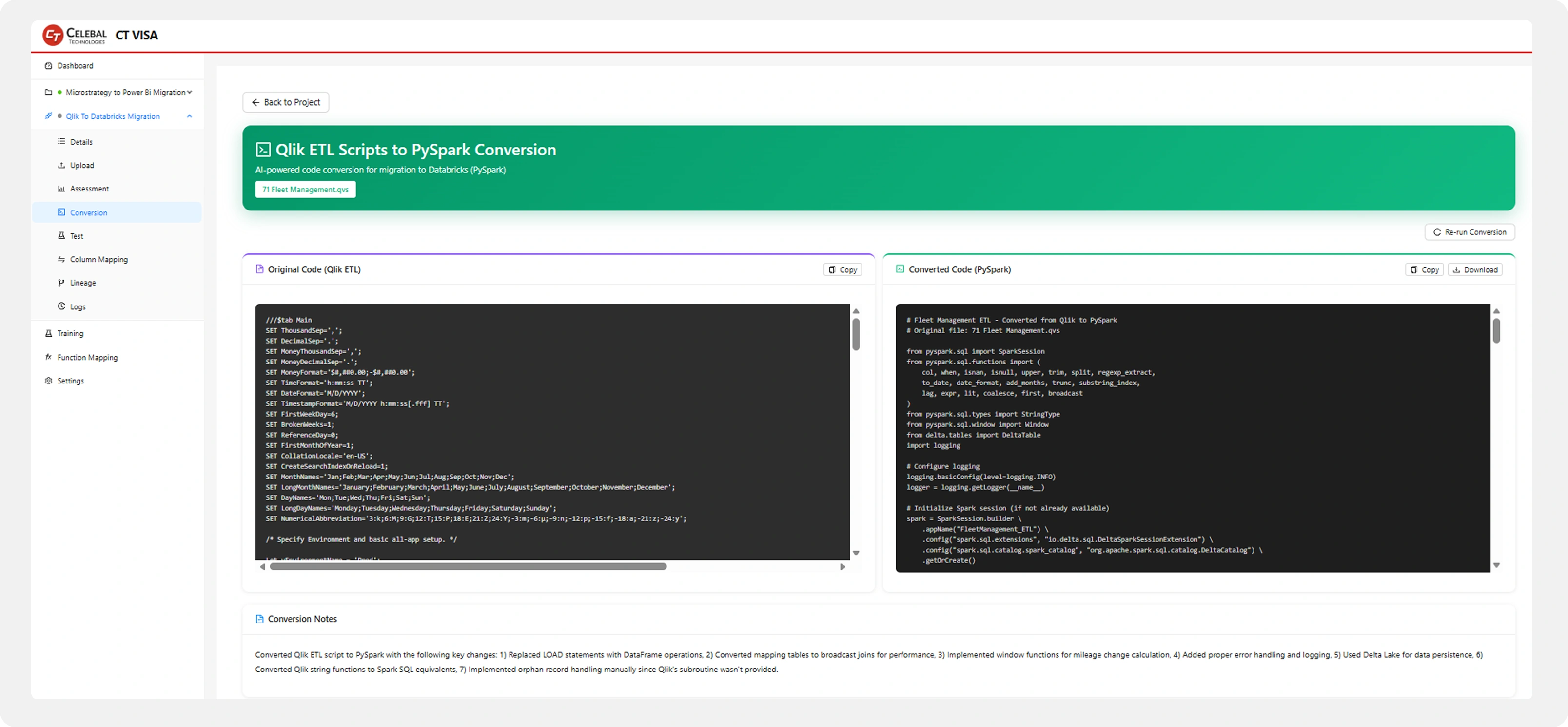Open the Details page
The width and height of the screenshot is (1568, 727).
(118, 142)
